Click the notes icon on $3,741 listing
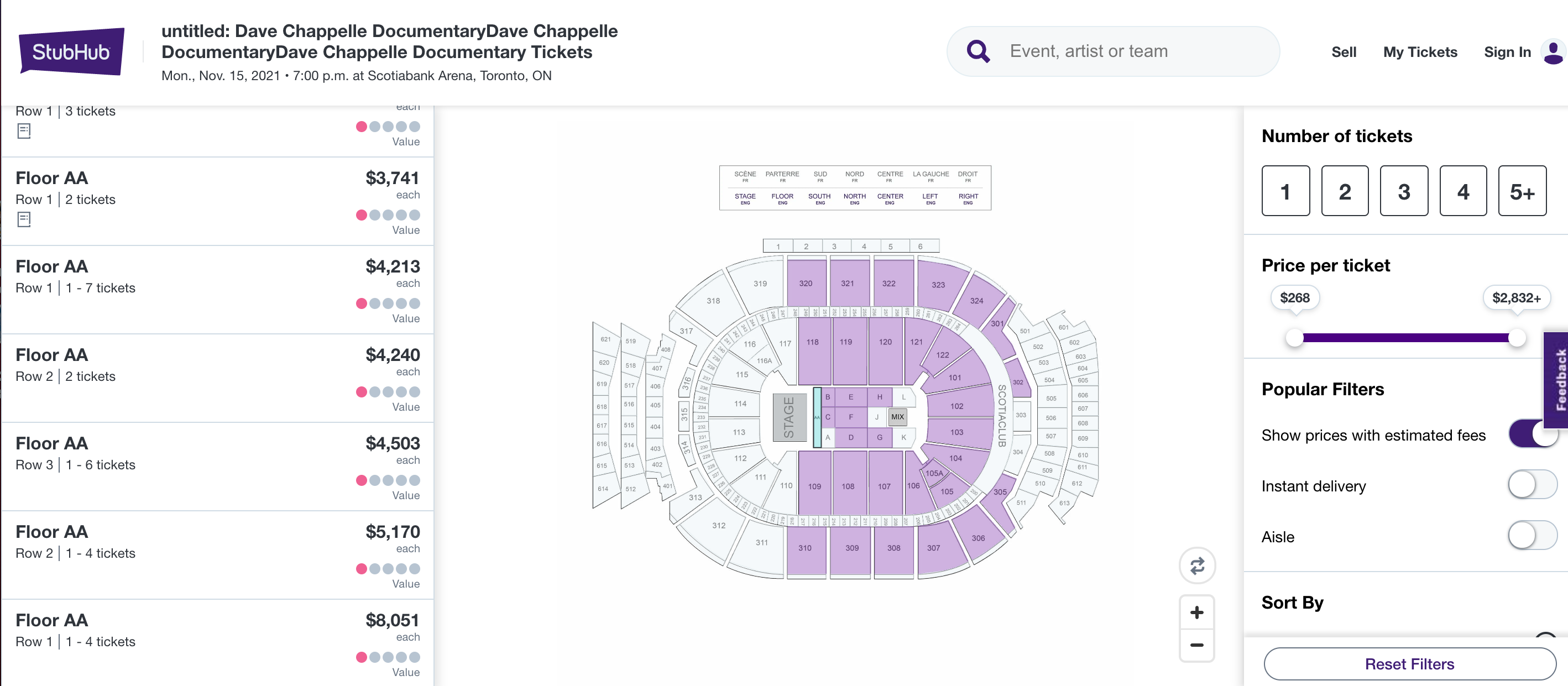Image resolution: width=1568 pixels, height=686 pixels. pyautogui.click(x=24, y=219)
